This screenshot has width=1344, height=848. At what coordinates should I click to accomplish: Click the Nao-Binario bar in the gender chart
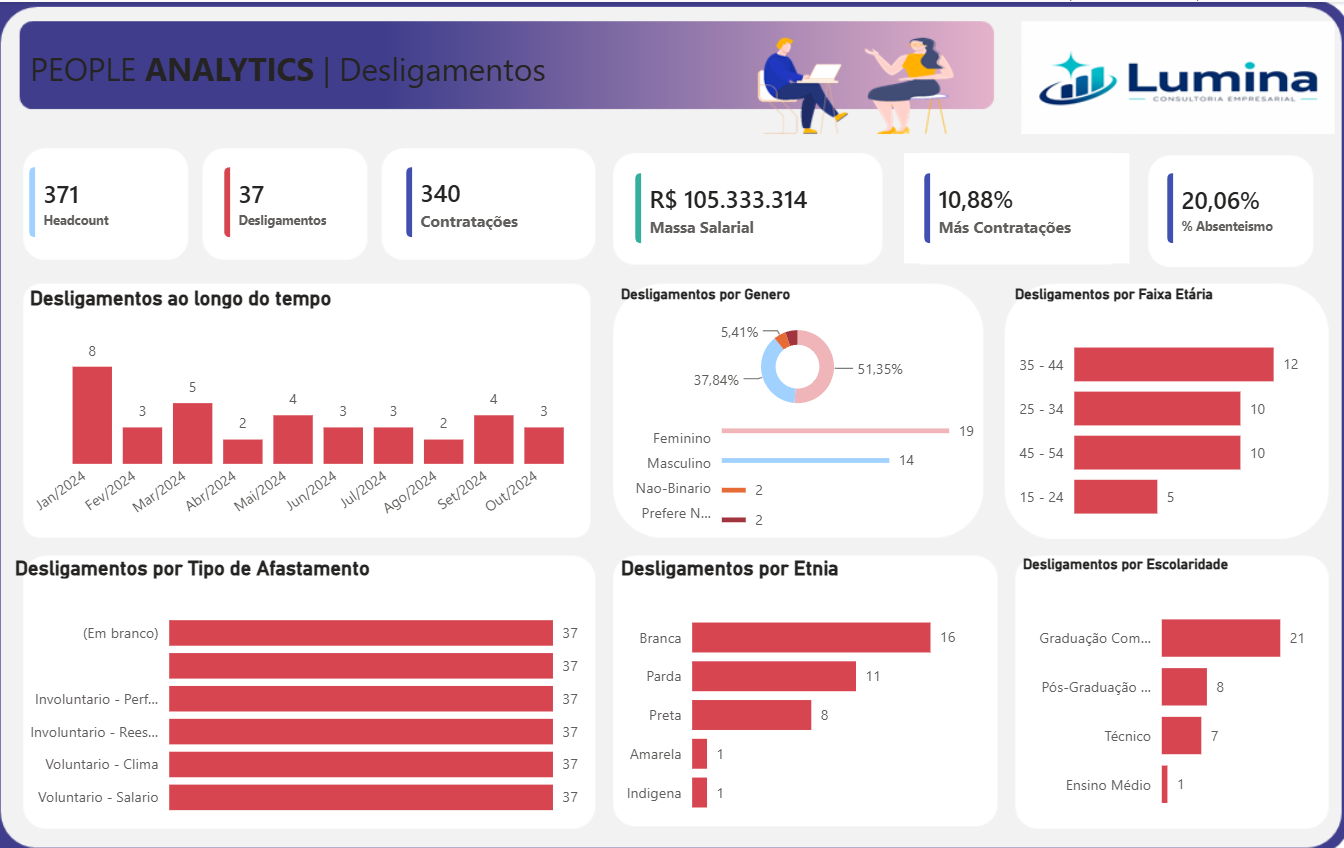(x=733, y=490)
